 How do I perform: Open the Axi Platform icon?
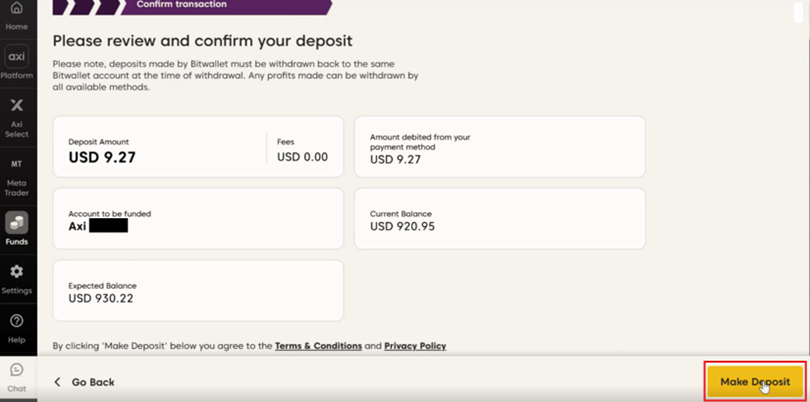17,58
